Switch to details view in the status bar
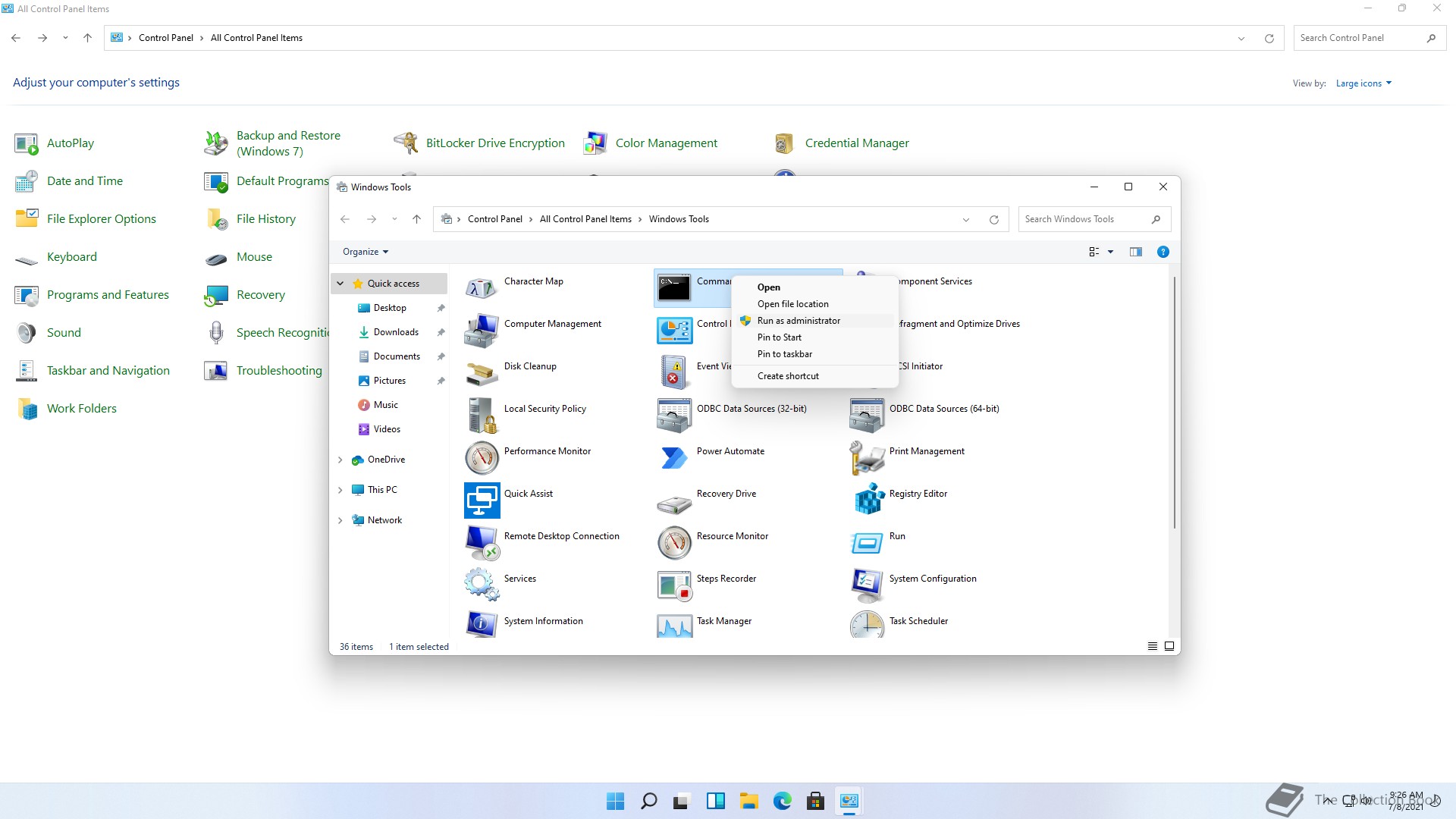 click(1152, 646)
